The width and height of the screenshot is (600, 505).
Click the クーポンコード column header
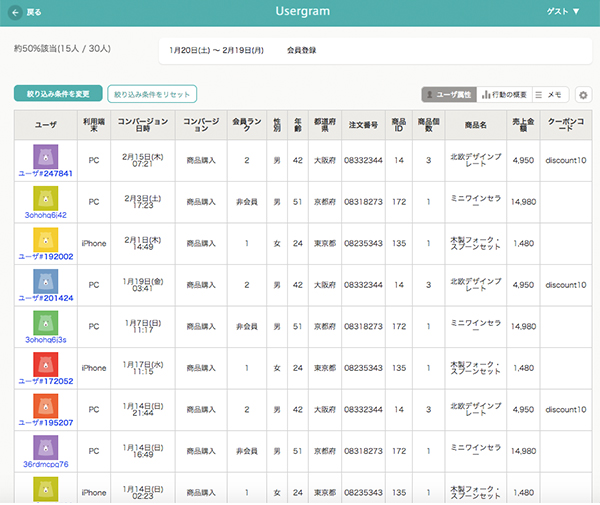566,125
